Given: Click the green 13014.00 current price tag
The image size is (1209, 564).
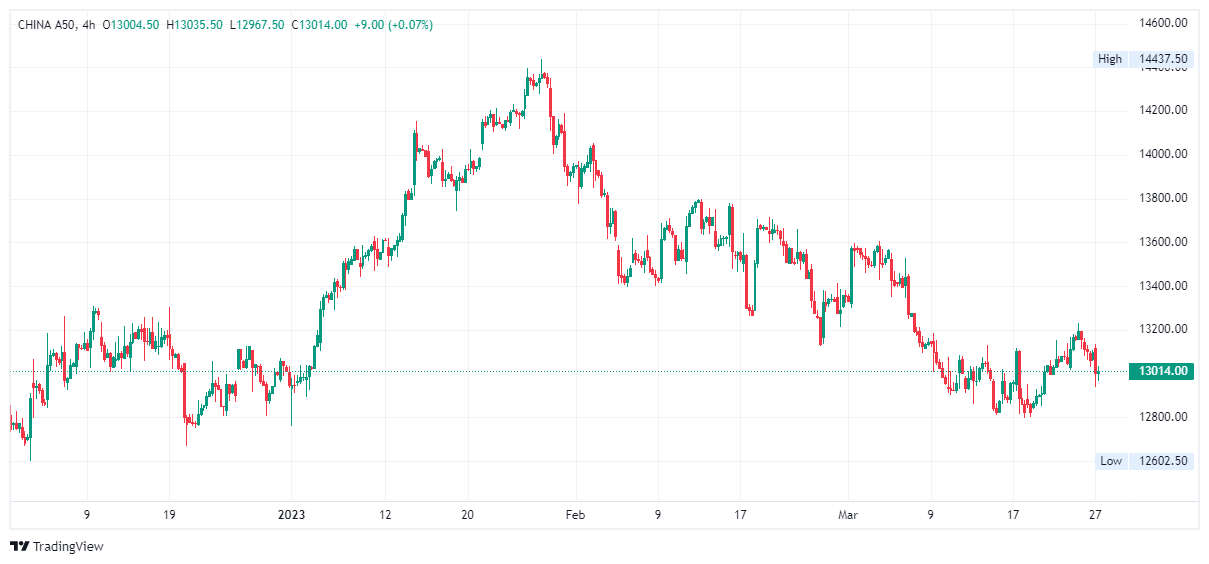Looking at the screenshot, I should coord(1163,371).
